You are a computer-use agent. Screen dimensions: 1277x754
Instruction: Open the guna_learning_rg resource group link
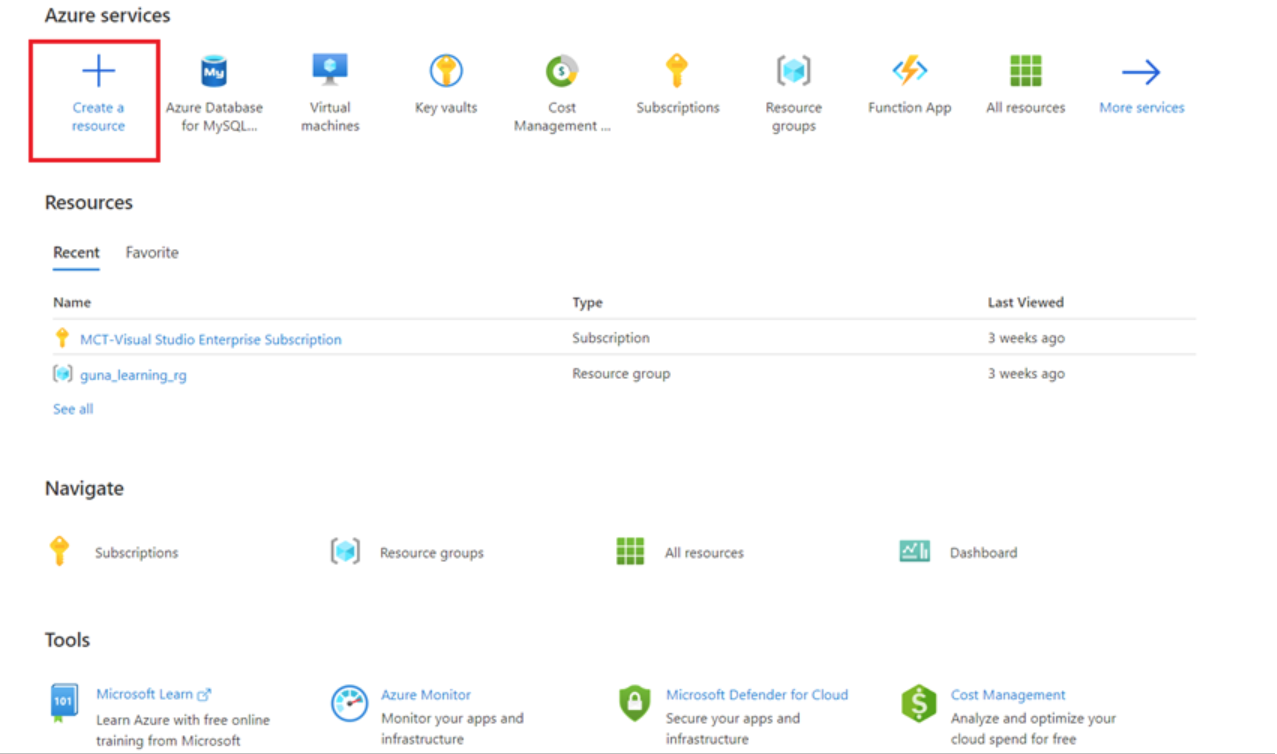pos(133,375)
